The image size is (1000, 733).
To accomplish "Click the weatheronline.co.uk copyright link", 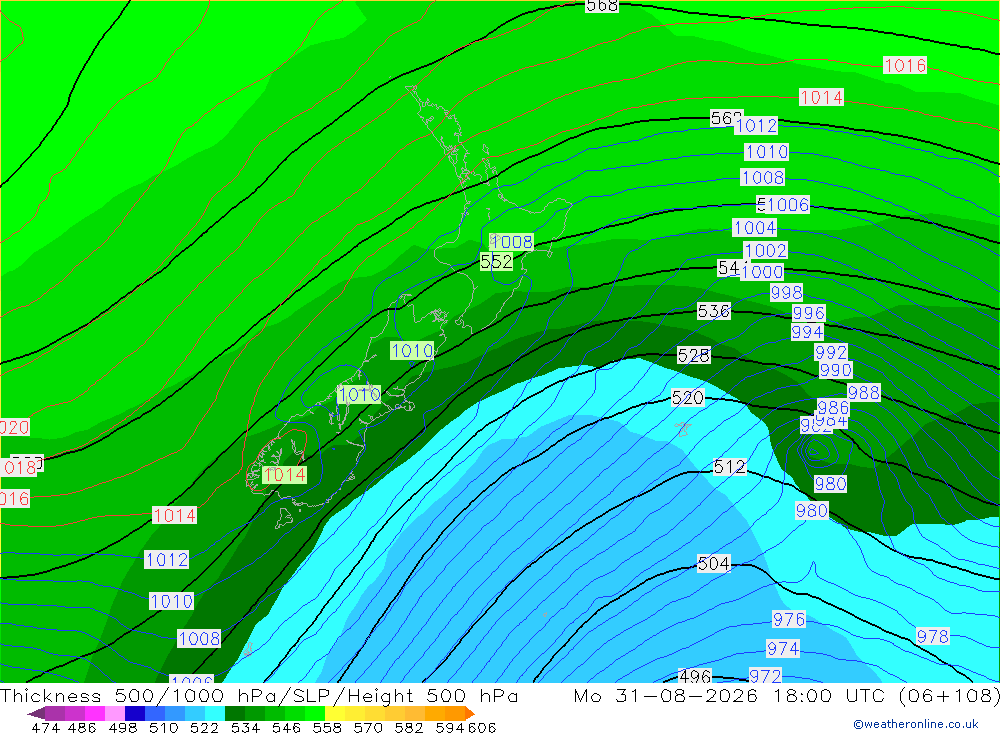I will coord(916,724).
